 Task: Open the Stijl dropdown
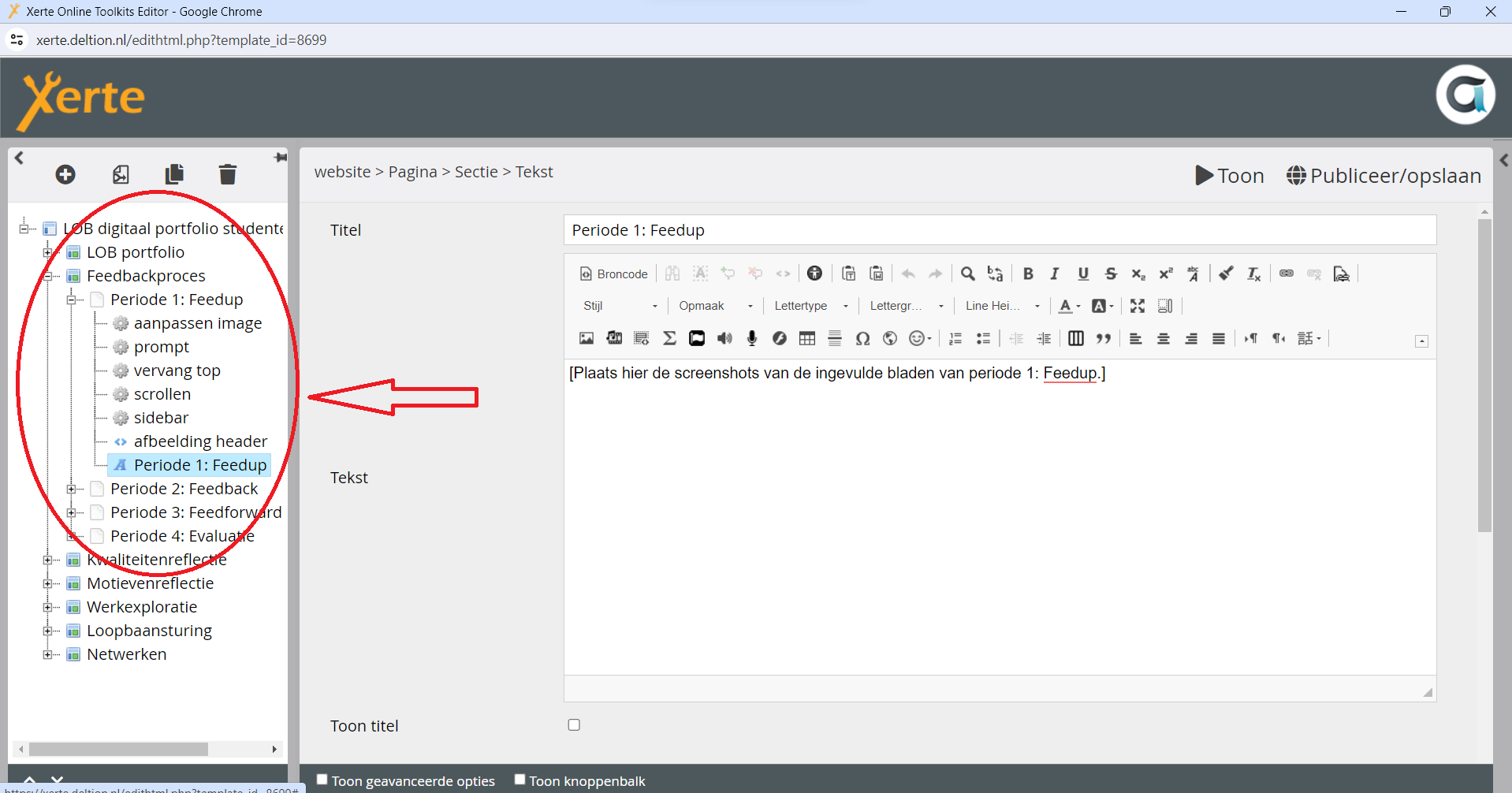click(x=620, y=306)
